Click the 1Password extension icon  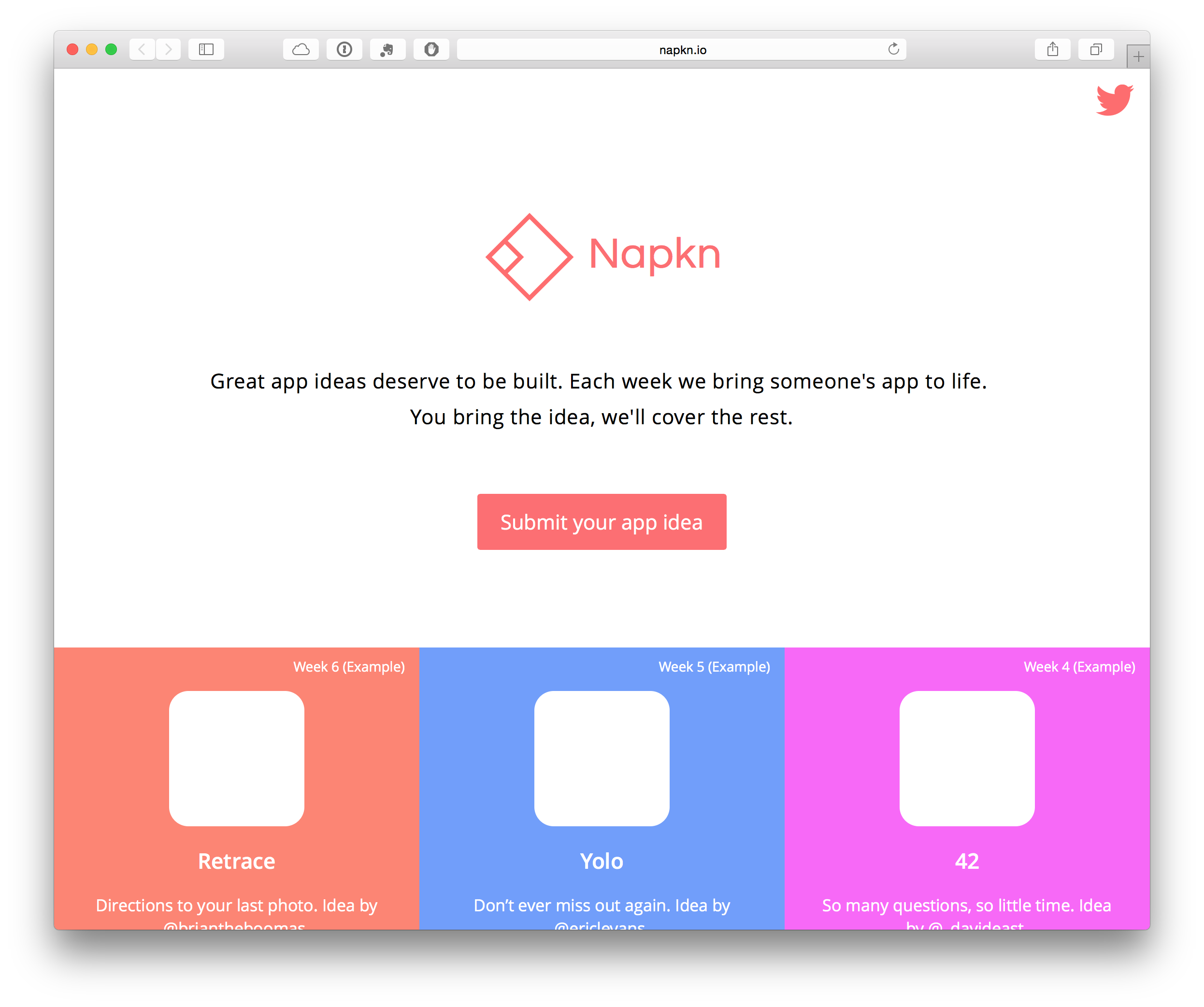(x=344, y=49)
